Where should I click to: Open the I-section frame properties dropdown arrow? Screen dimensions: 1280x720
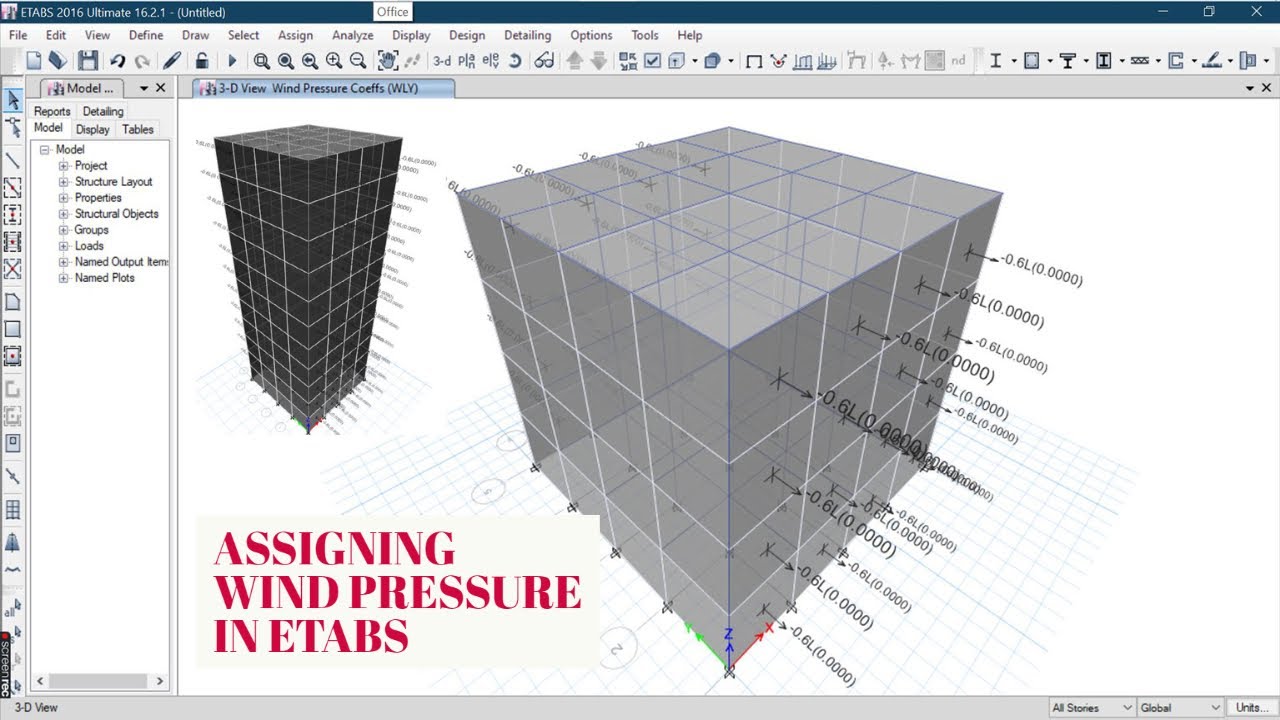(x=1013, y=61)
